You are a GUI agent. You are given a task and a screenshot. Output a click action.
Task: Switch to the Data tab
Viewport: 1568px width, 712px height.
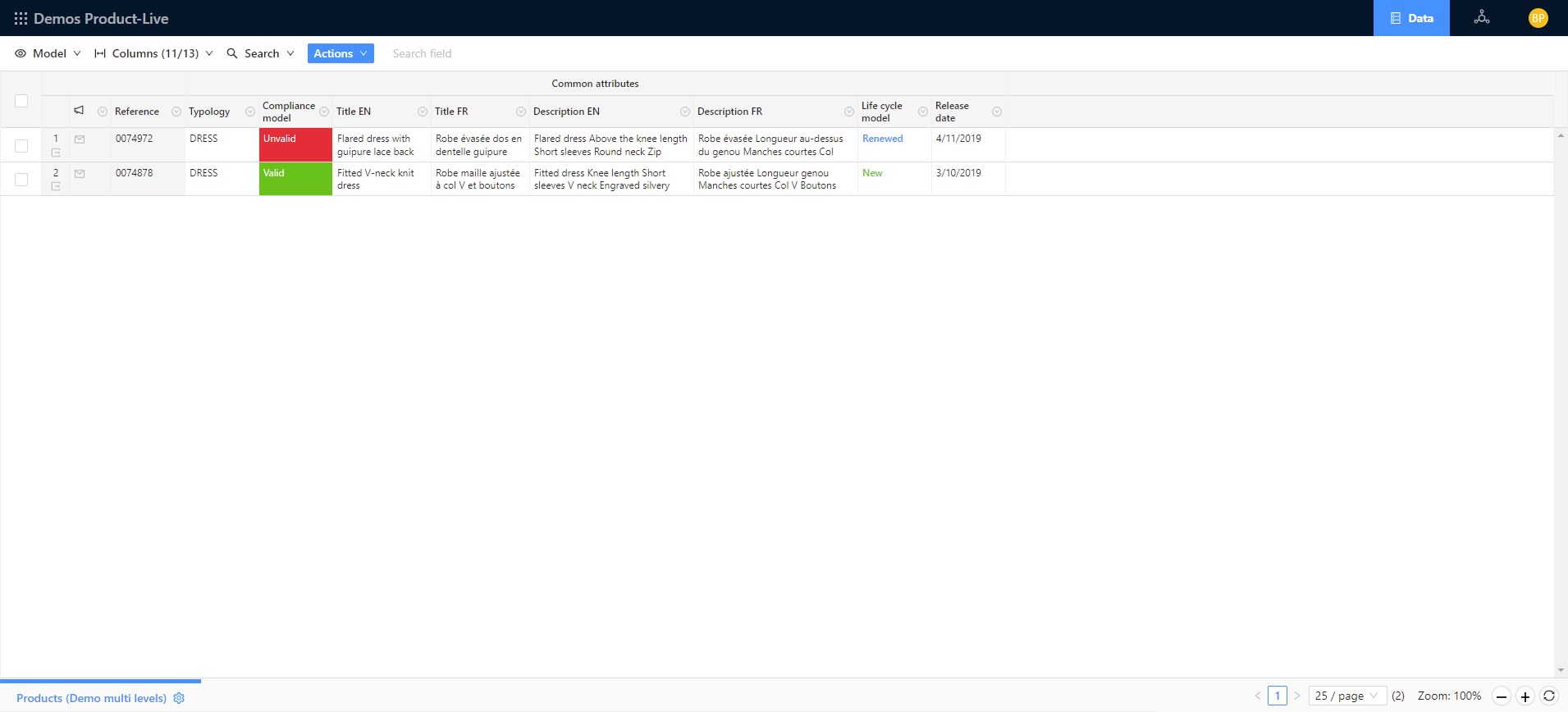coord(1410,18)
